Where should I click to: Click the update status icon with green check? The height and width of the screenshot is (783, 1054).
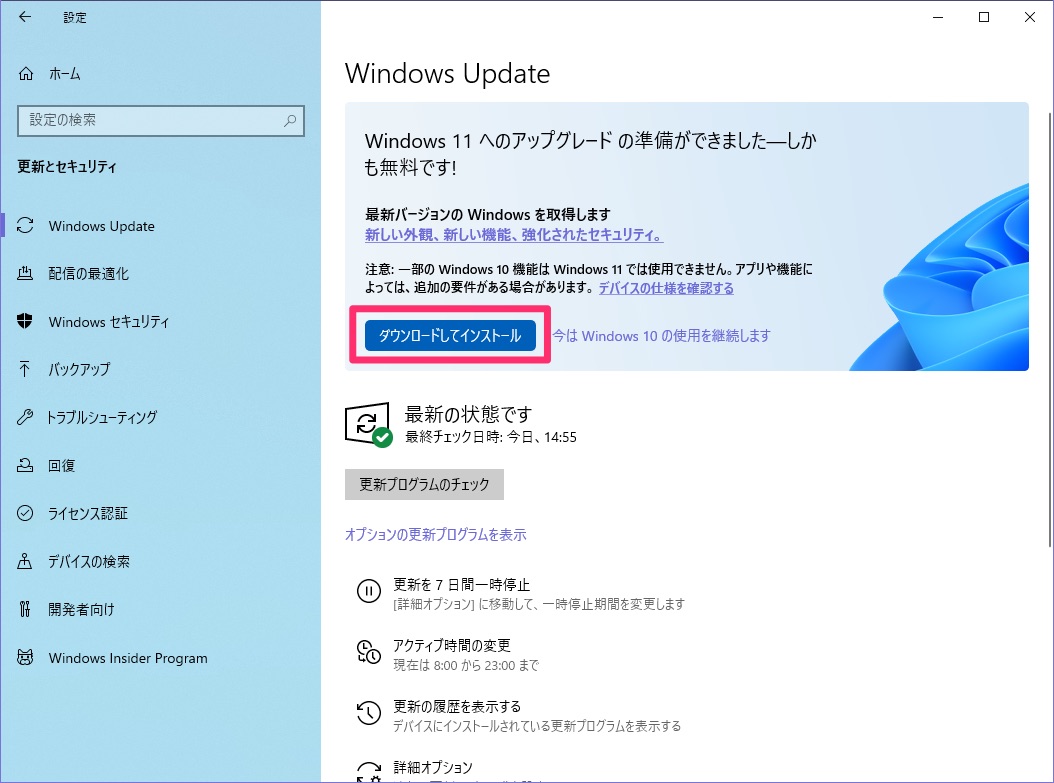(x=368, y=425)
